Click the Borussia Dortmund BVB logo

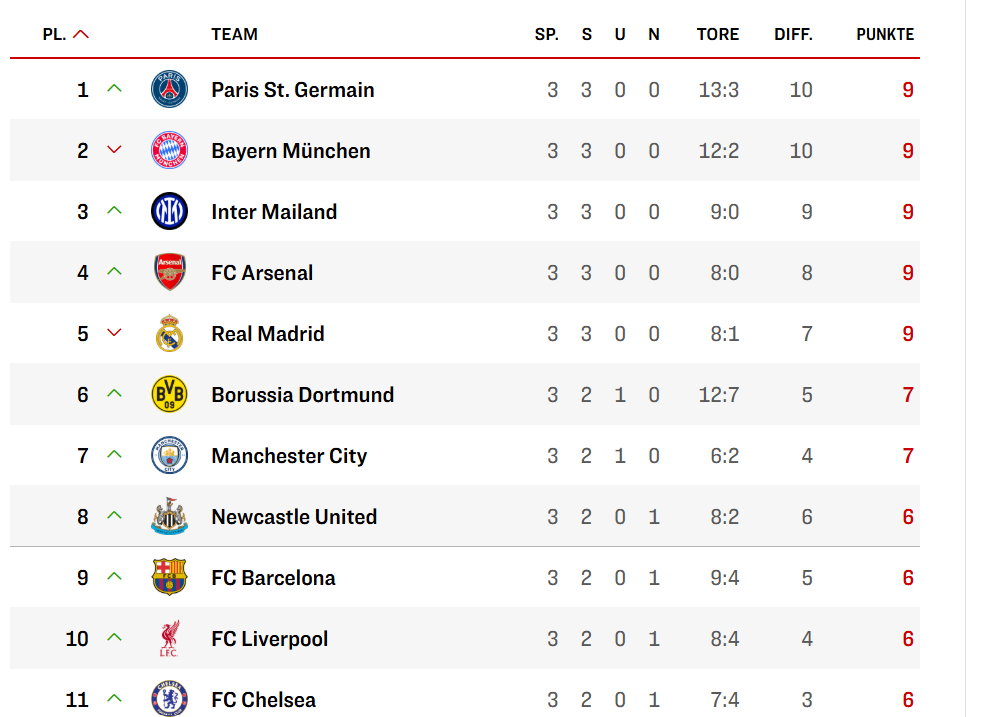coord(169,395)
